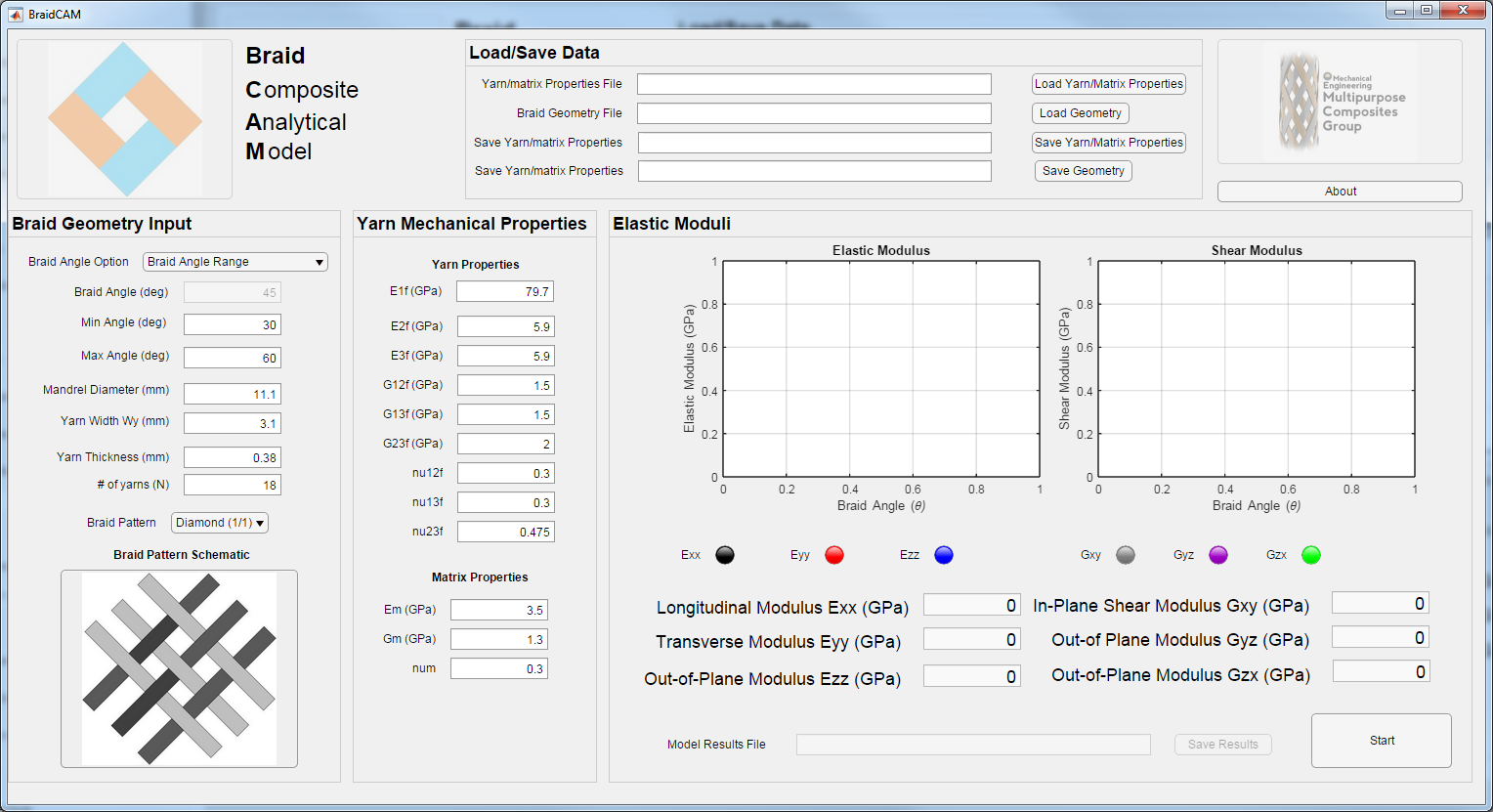
Task: Open the Braid Angle Option dropdown
Action: coord(235,262)
